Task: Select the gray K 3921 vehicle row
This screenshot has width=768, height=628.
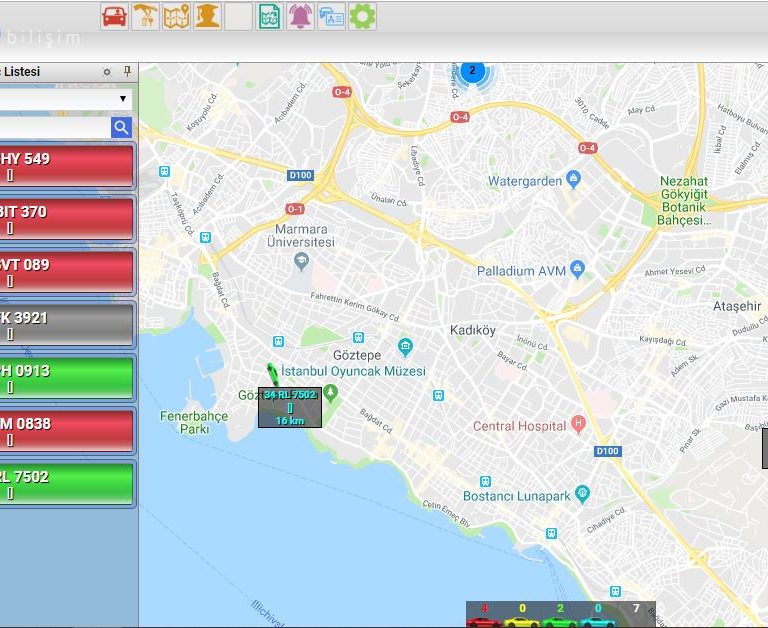Action: tap(66, 325)
